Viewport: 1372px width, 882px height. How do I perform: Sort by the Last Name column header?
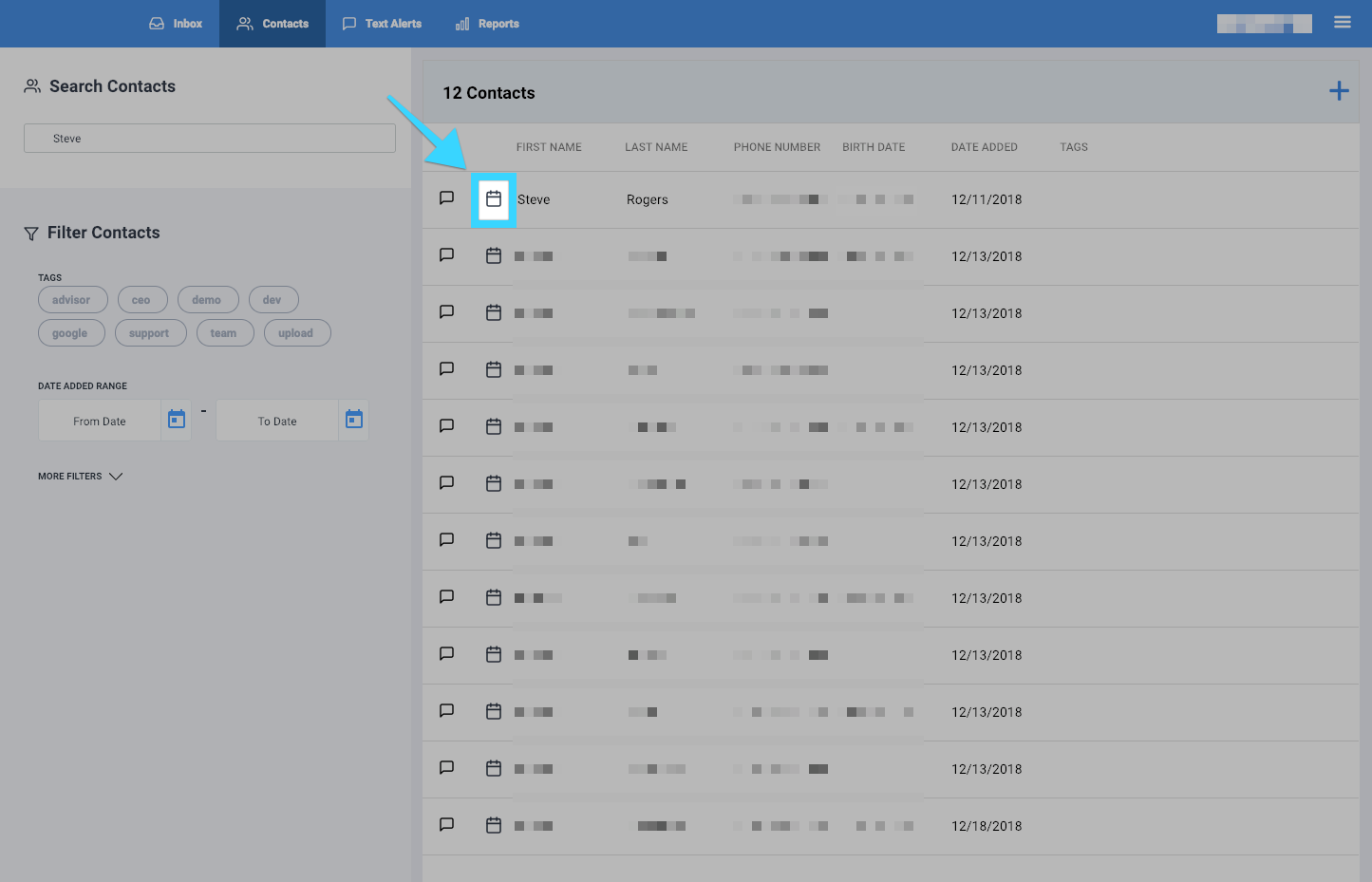click(x=656, y=147)
